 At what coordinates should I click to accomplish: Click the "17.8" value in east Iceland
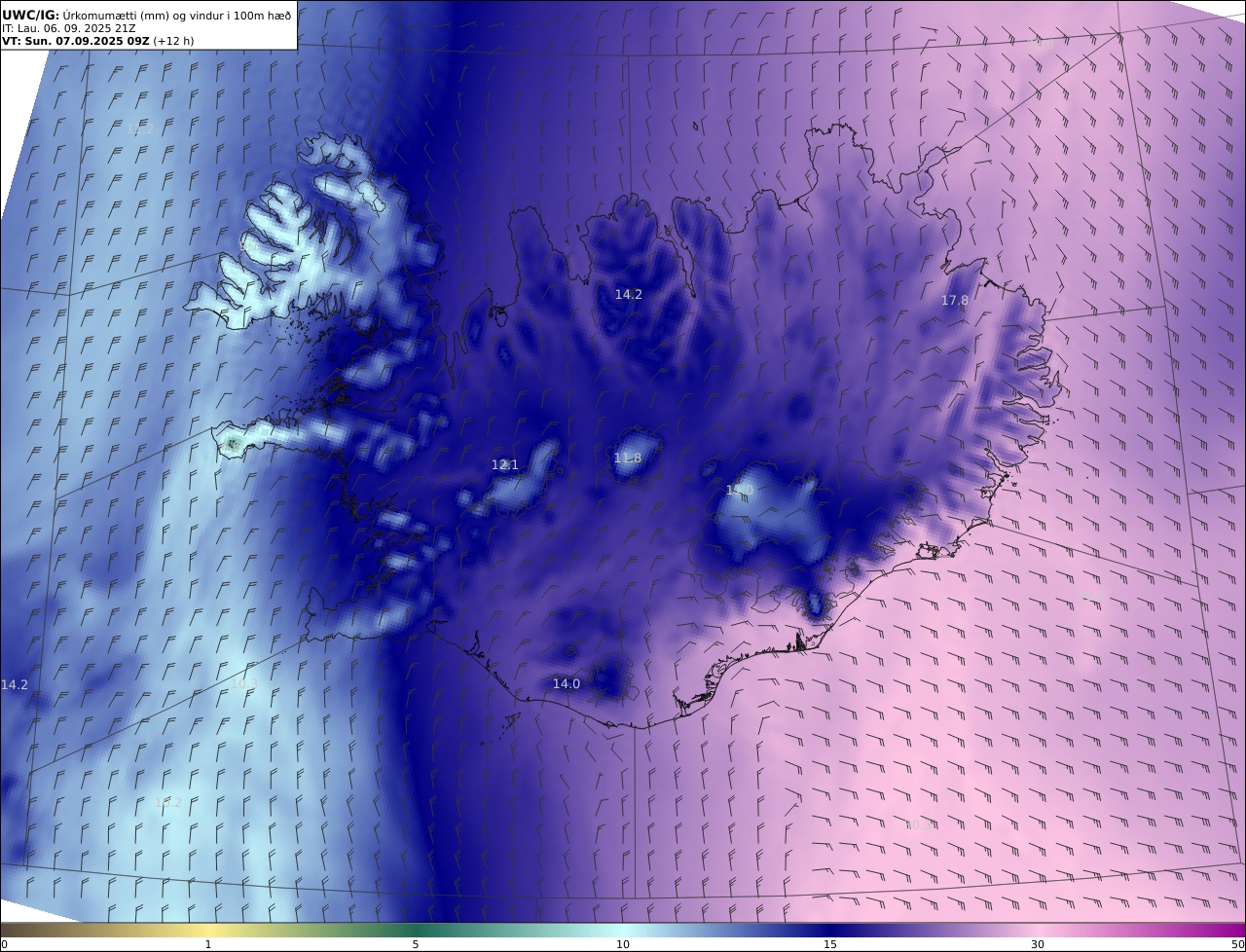pyautogui.click(x=954, y=301)
